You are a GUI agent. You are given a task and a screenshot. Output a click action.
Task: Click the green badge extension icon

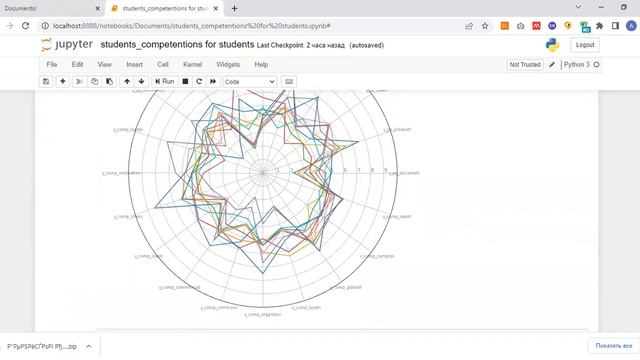(x=585, y=27)
